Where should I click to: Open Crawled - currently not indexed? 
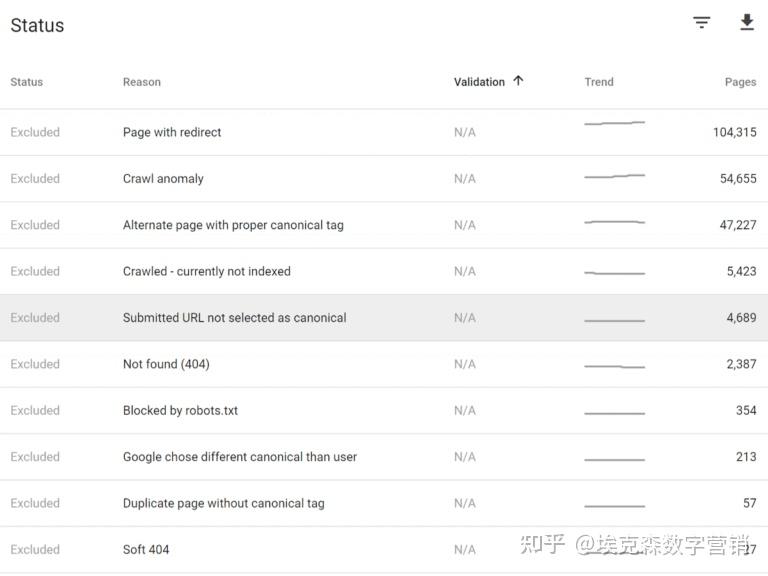pos(207,271)
